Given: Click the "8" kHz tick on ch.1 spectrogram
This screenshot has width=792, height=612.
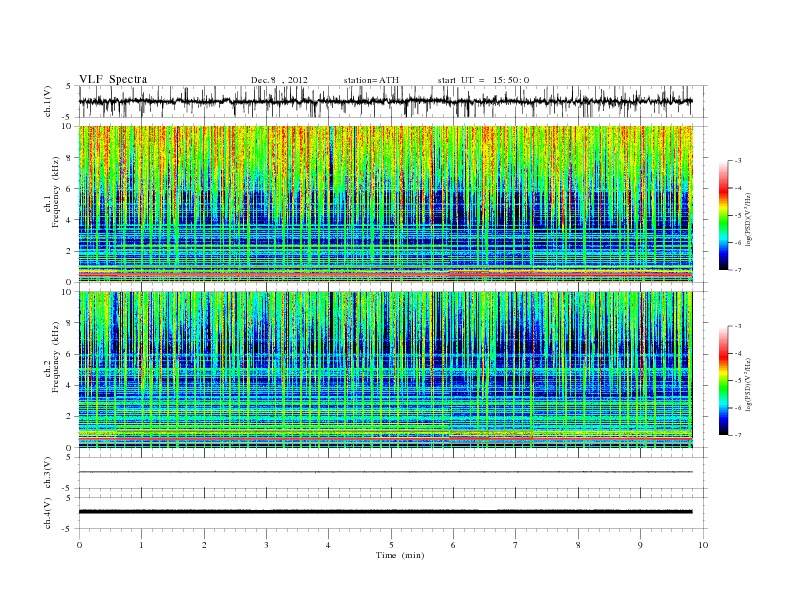Looking at the screenshot, I should tap(70, 158).
